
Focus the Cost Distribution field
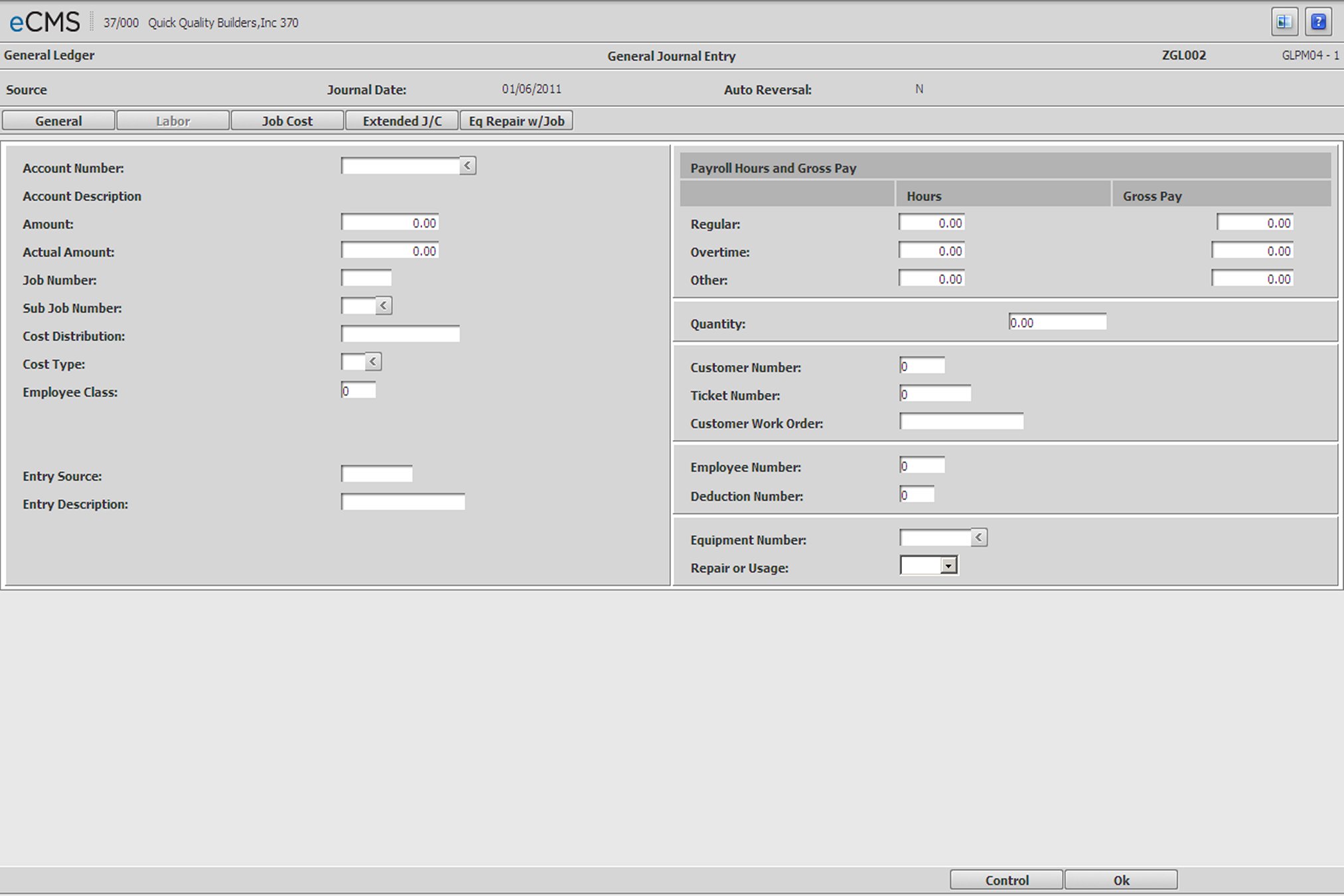(400, 334)
